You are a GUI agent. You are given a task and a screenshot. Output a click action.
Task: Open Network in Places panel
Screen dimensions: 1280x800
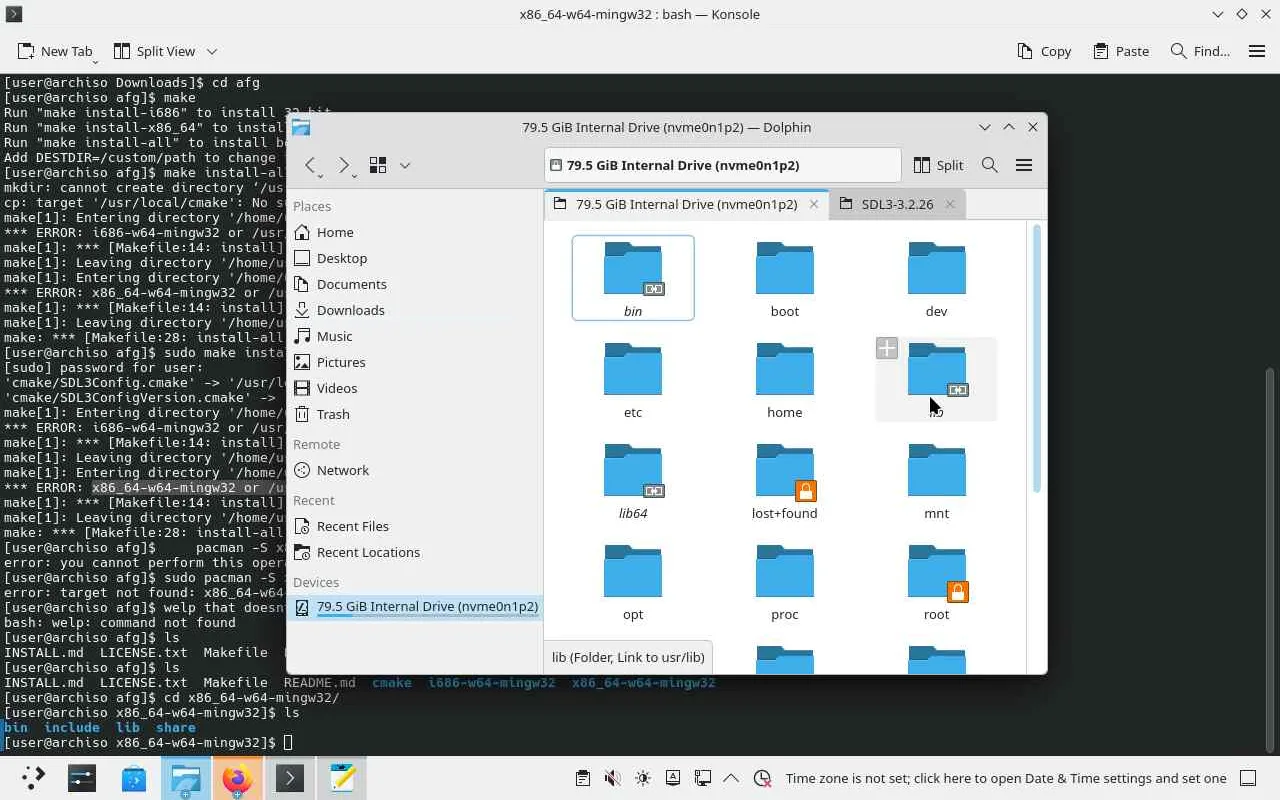point(415,470)
